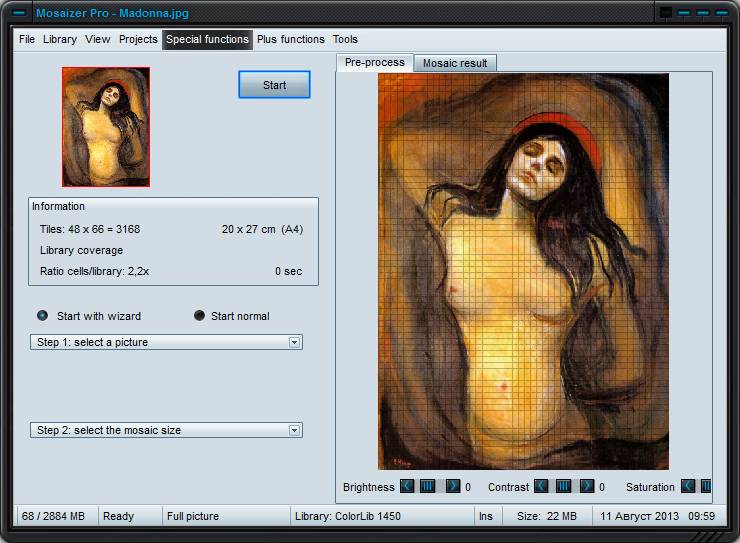Click the Ready status entry

click(118, 516)
